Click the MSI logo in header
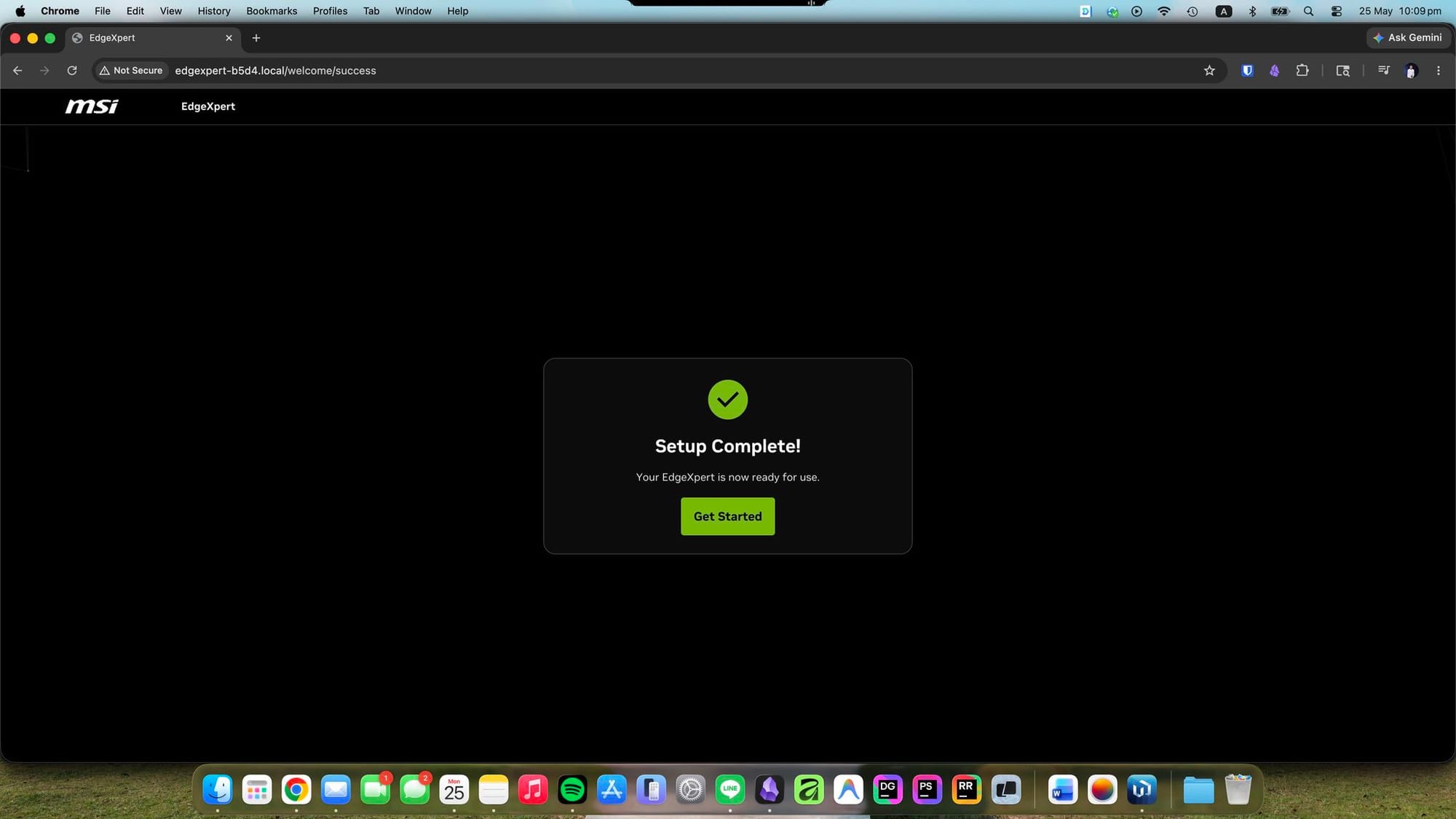This screenshot has width=1456, height=819. [x=92, y=106]
